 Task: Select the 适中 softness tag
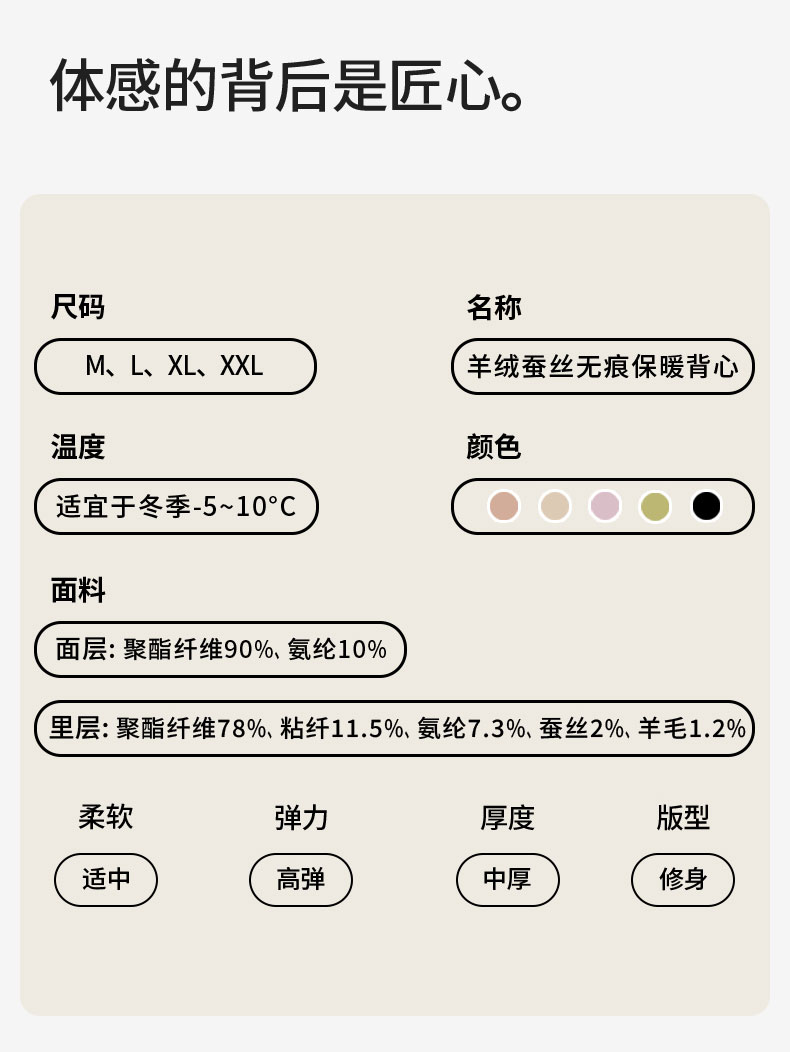coord(106,880)
